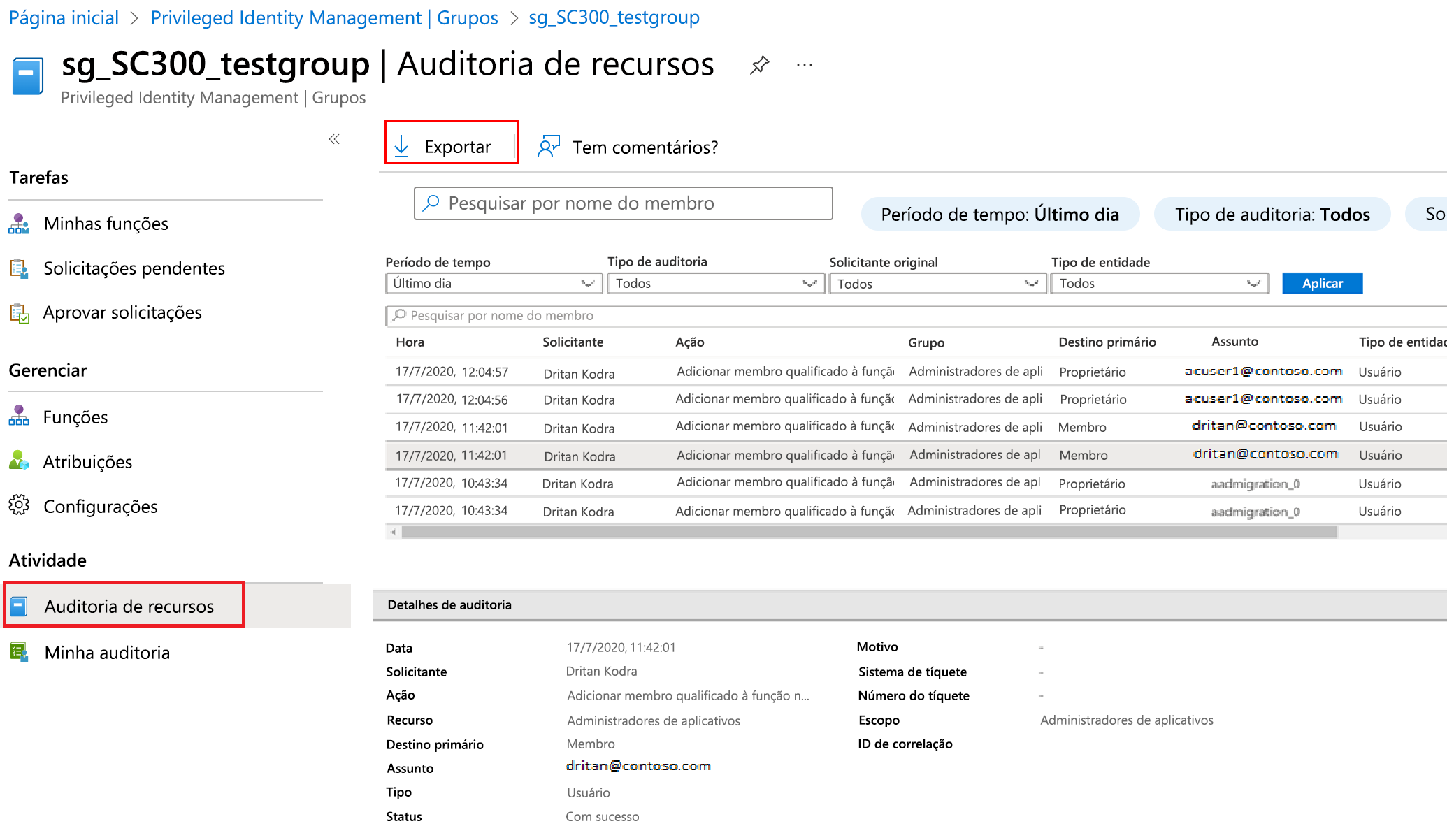1447x840 pixels.
Task: Click the magnifier icon in large search box
Action: (431, 203)
